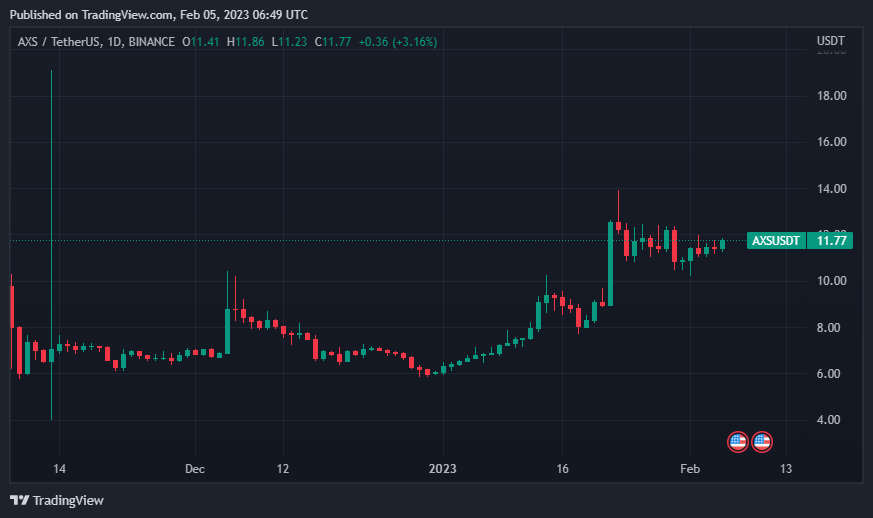
Task: Click the 10.00 price axis label
Action: pyautogui.click(x=831, y=281)
